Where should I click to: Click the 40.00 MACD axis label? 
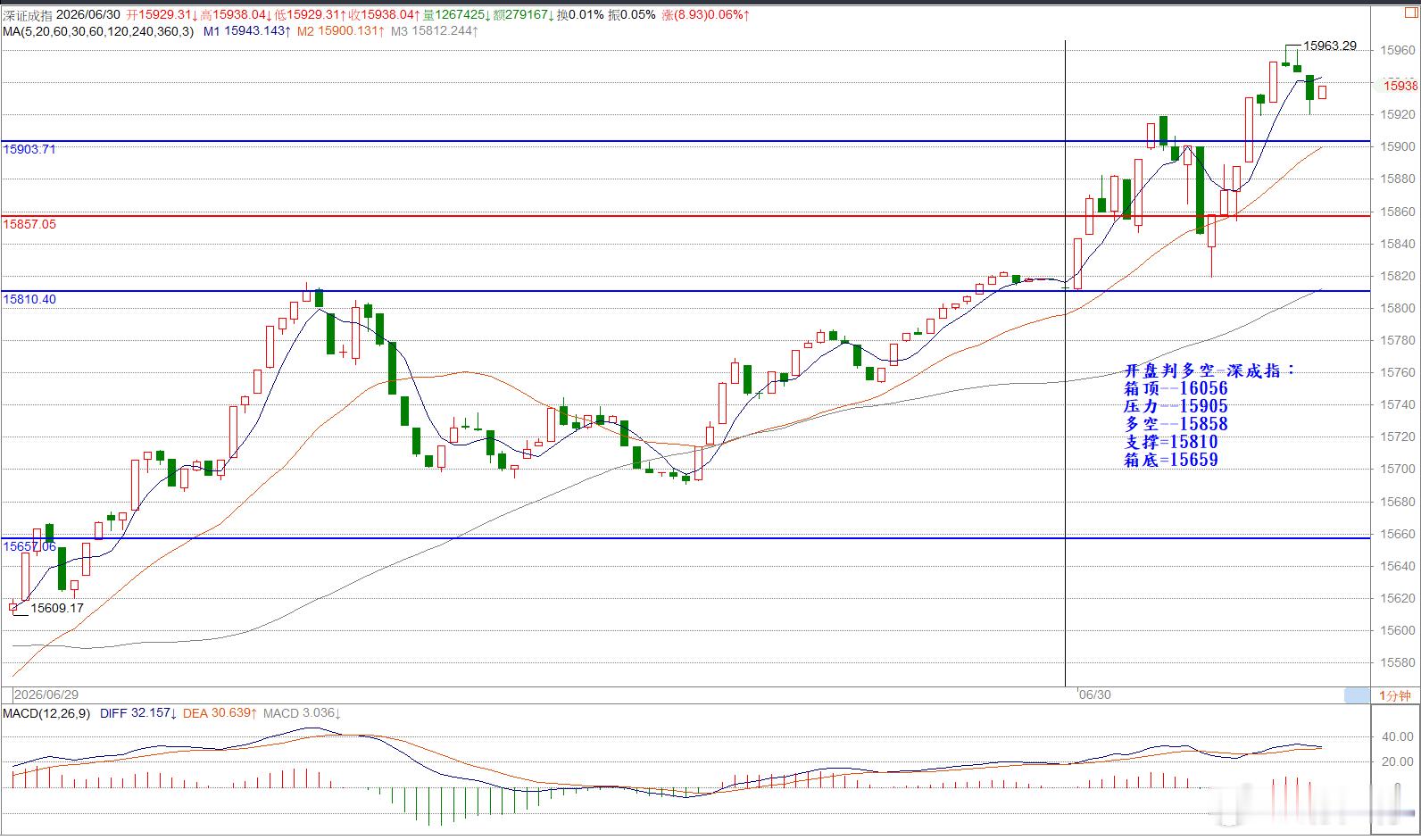(x=1397, y=737)
